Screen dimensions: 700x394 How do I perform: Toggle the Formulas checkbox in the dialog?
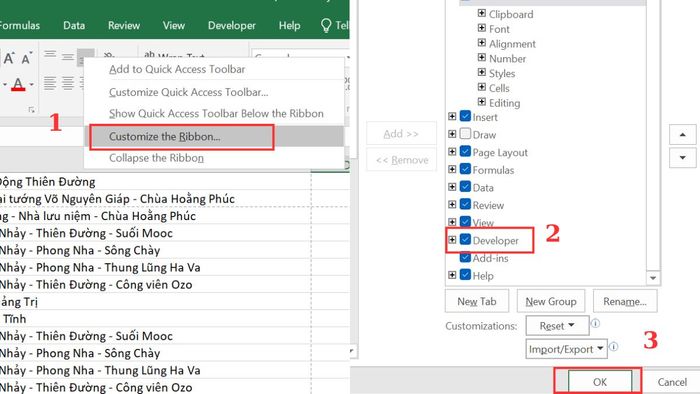pos(465,169)
